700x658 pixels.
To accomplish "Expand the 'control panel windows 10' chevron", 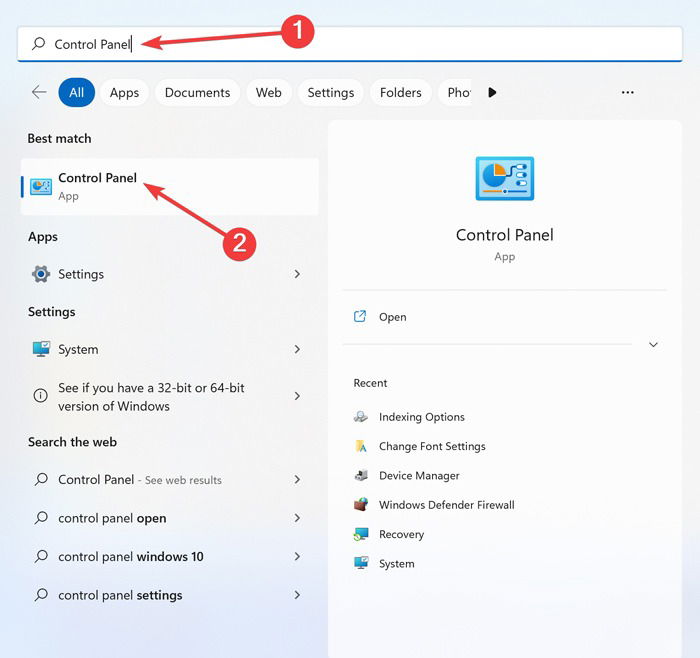I will (x=297, y=556).
